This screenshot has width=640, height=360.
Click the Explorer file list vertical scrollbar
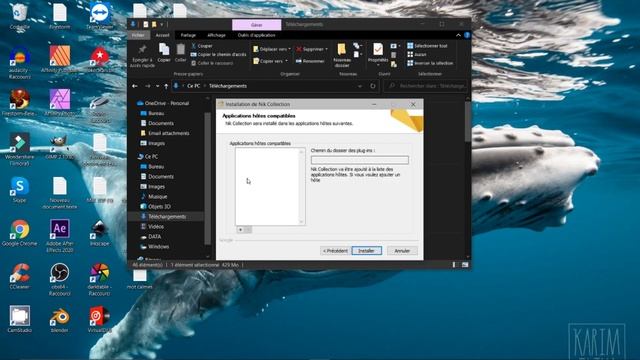(468, 121)
